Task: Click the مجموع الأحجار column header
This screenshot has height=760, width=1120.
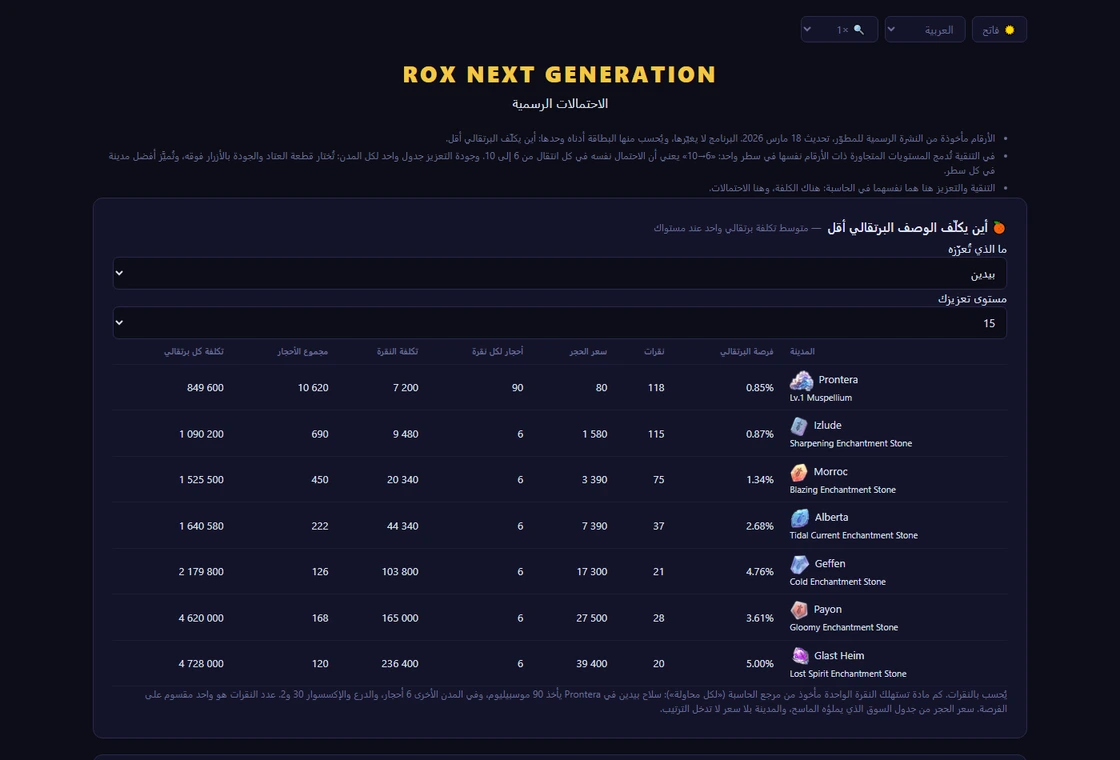Action: [x=303, y=351]
